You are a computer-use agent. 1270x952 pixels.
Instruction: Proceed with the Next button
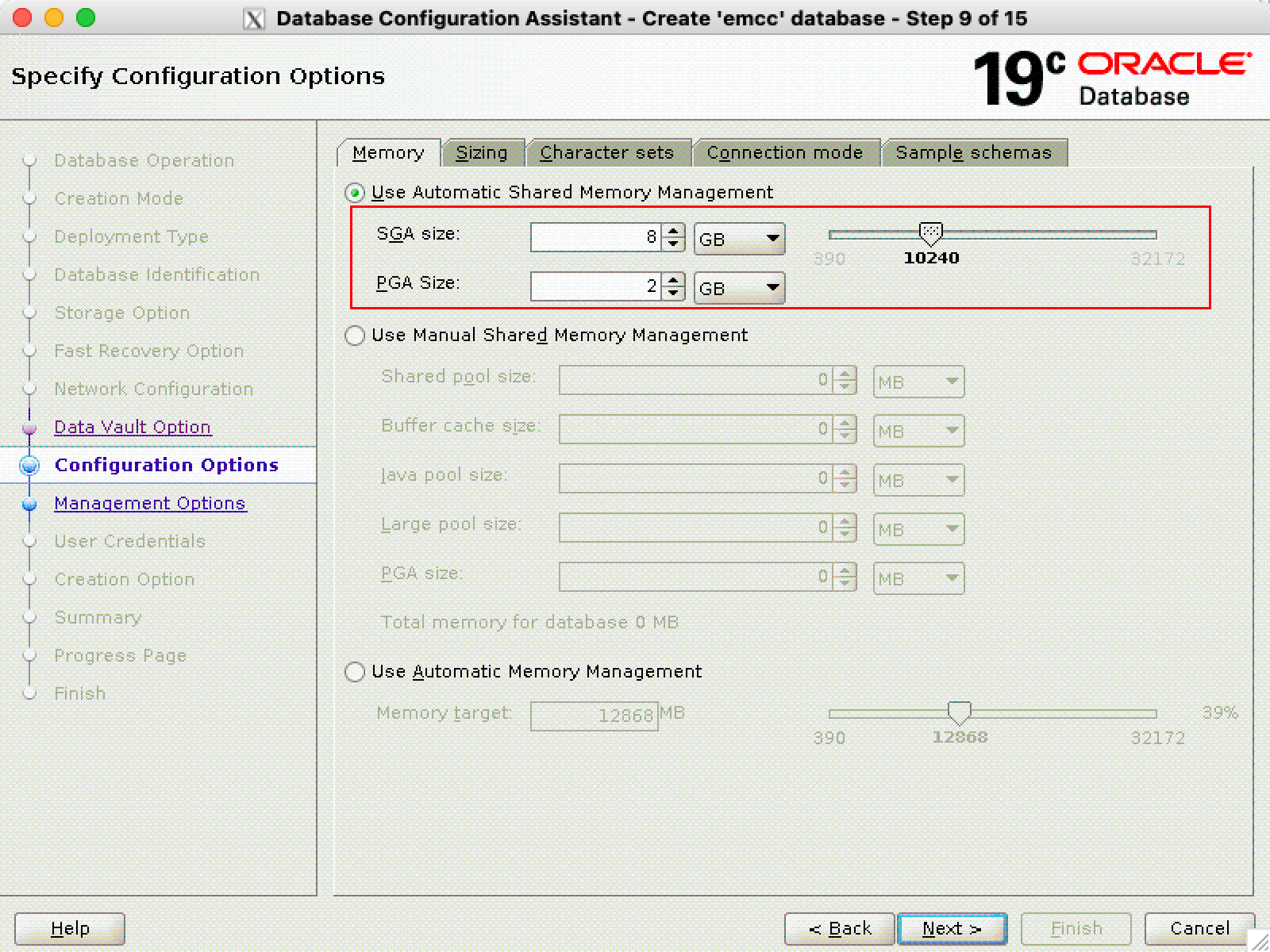click(x=952, y=928)
